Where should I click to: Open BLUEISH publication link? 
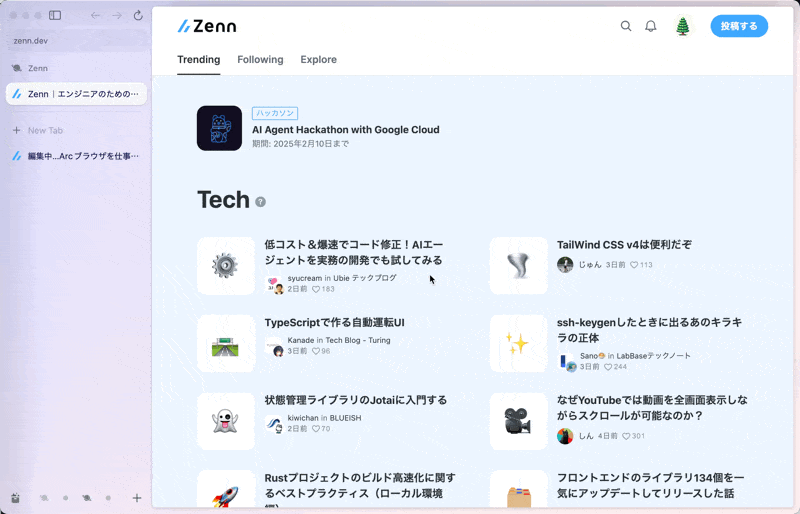coord(345,418)
